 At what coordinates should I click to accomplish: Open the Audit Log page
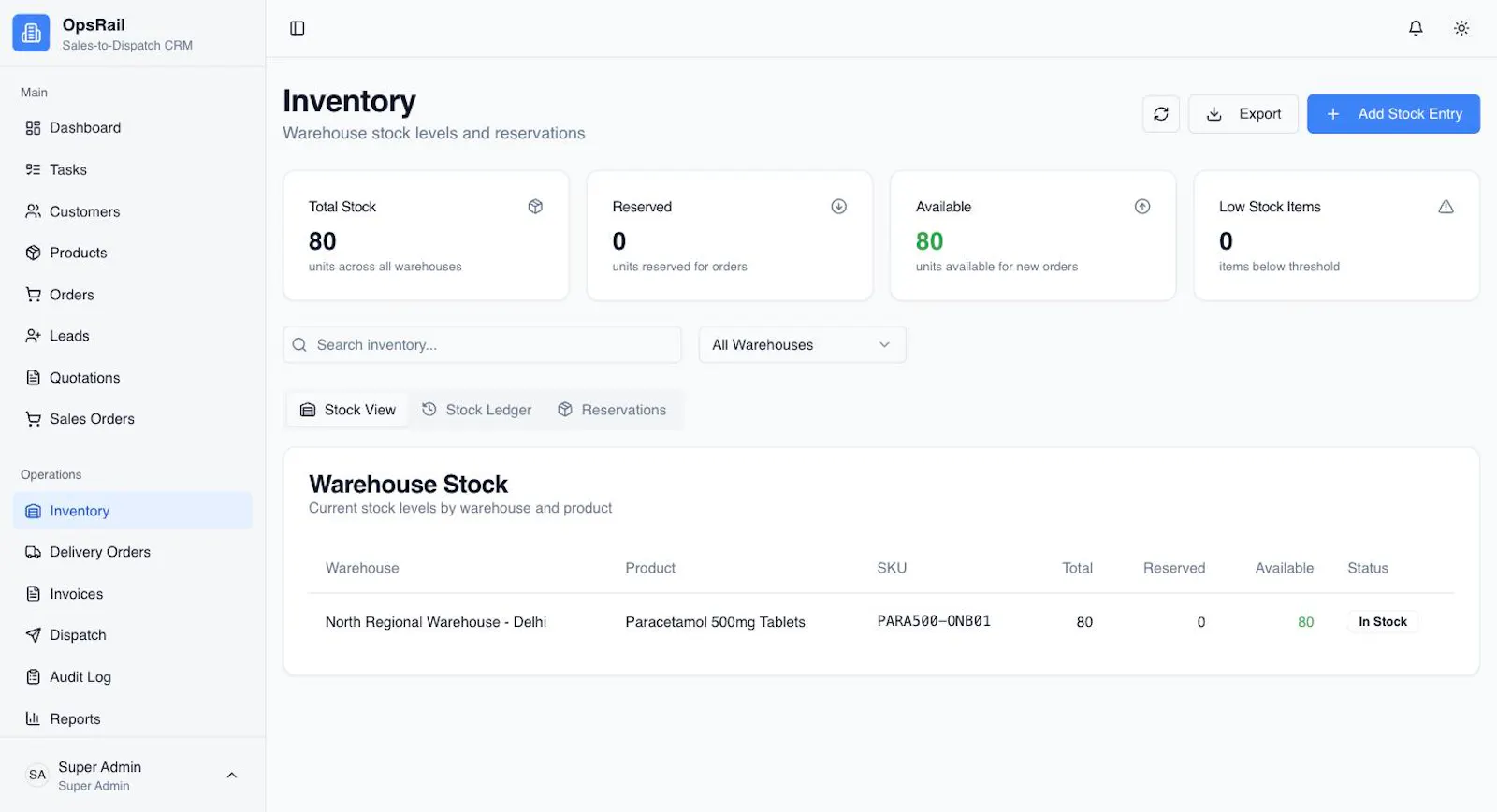pos(133,677)
